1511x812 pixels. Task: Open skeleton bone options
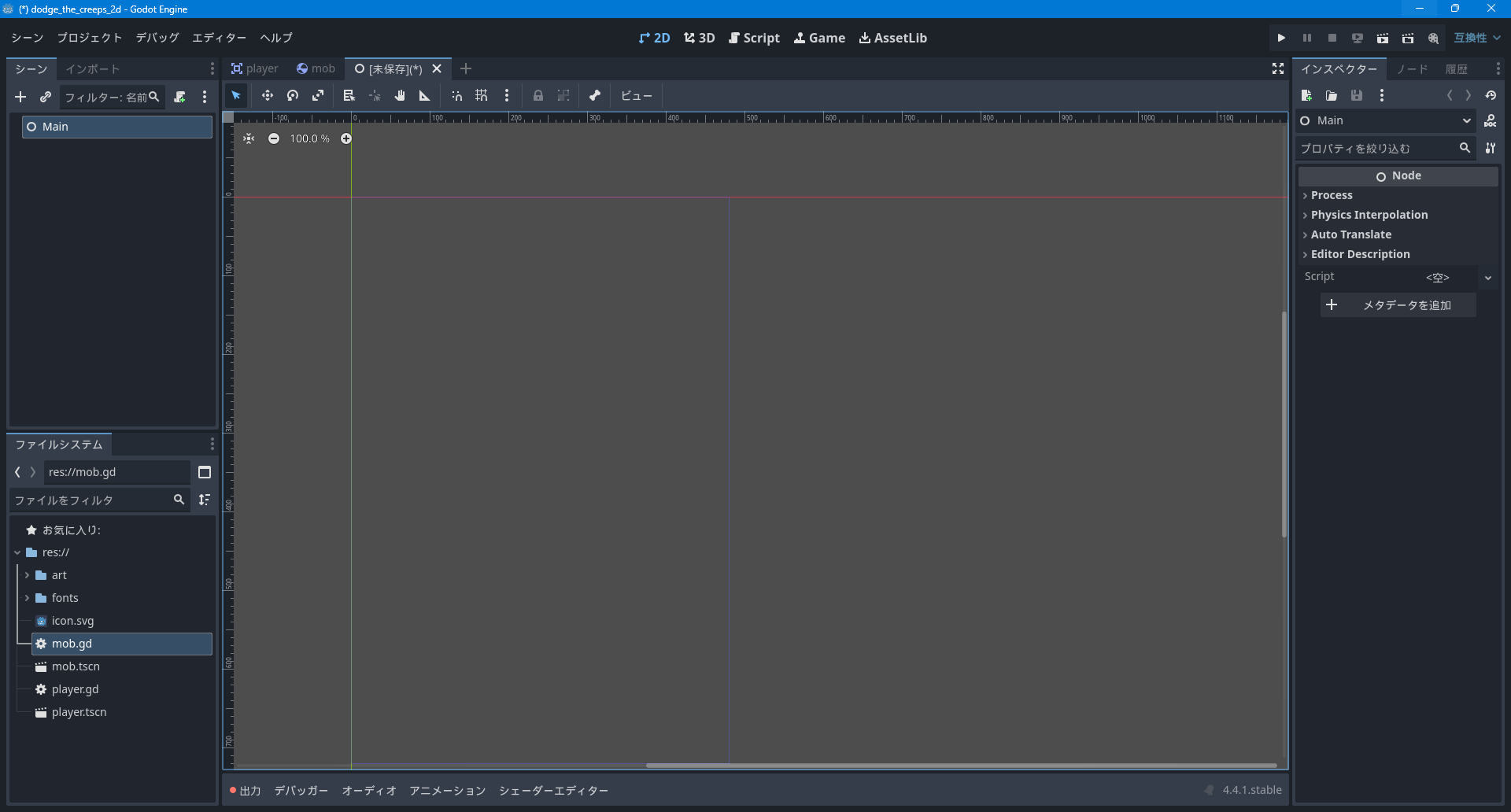click(x=595, y=96)
